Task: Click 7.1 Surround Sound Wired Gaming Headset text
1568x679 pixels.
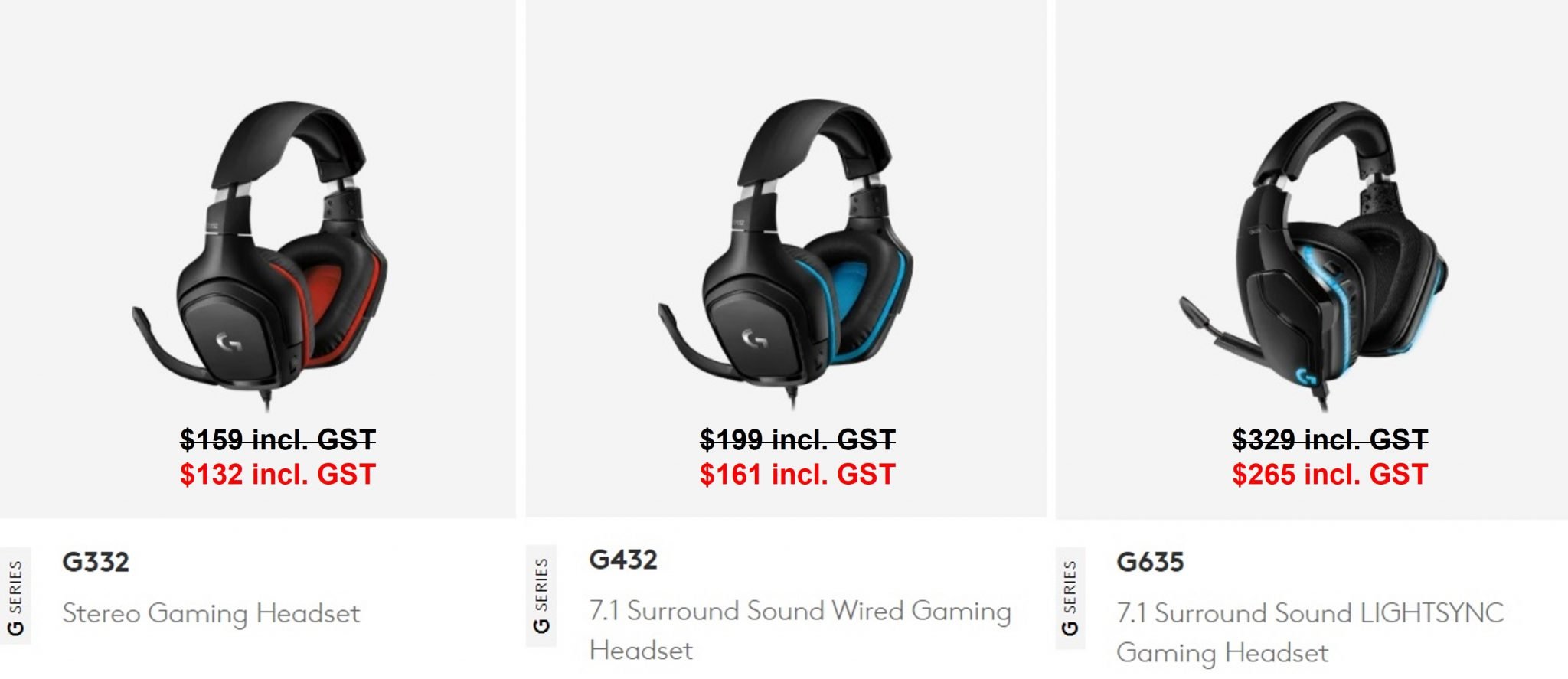Action: (800, 630)
